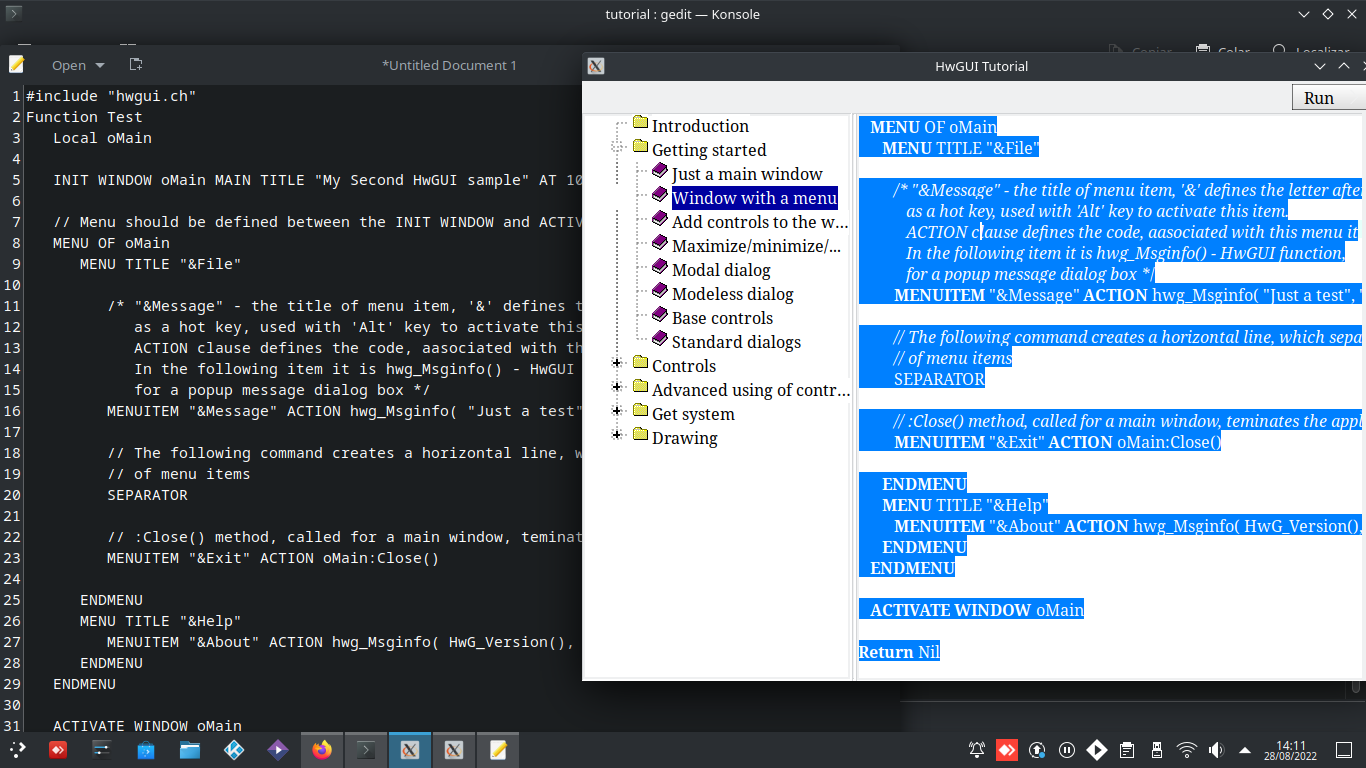Show hidden system tray icons arrow
This screenshot has width=1366, height=768.
pos(1245,749)
